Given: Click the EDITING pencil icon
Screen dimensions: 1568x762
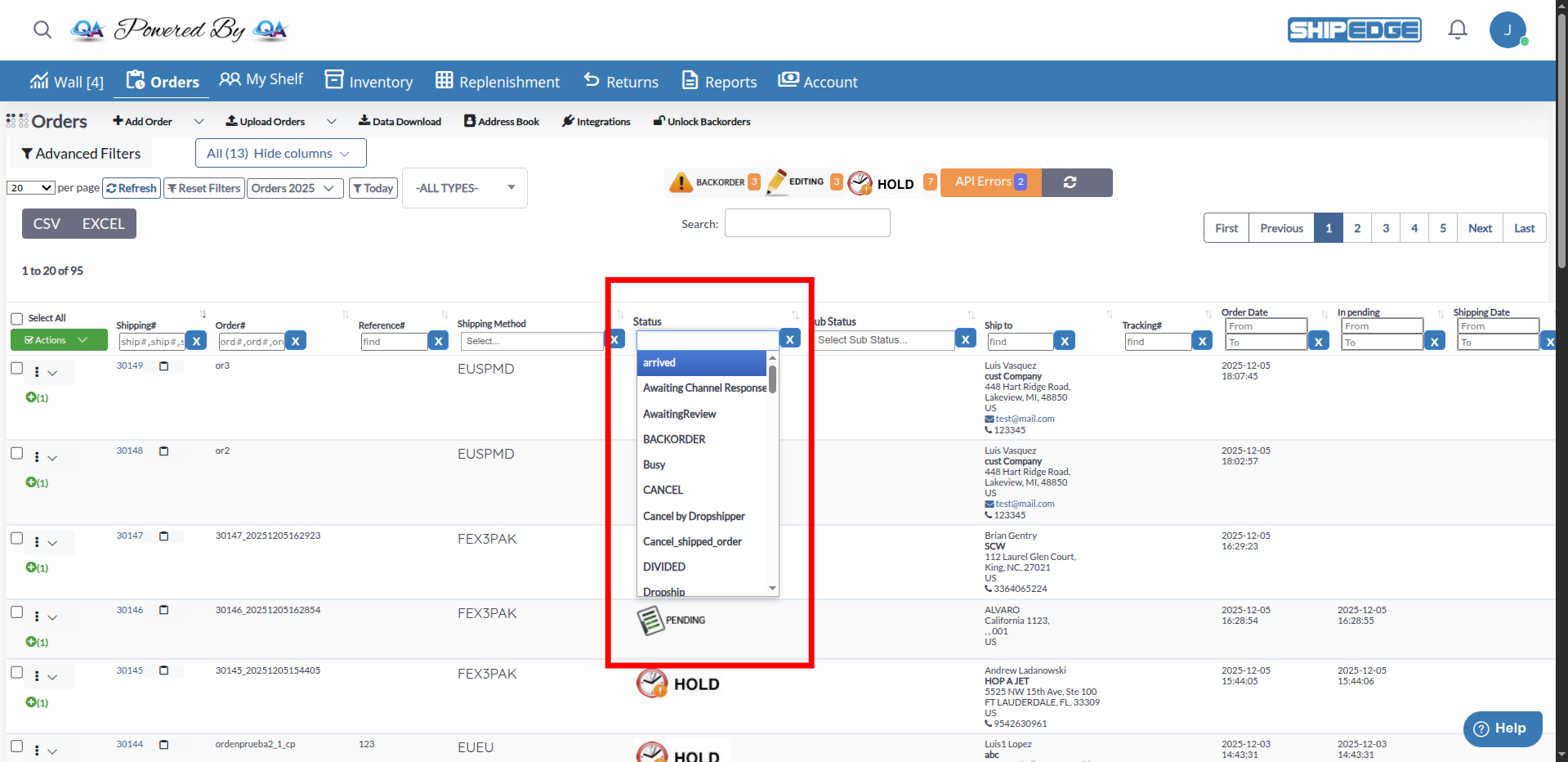Looking at the screenshot, I should tap(775, 182).
